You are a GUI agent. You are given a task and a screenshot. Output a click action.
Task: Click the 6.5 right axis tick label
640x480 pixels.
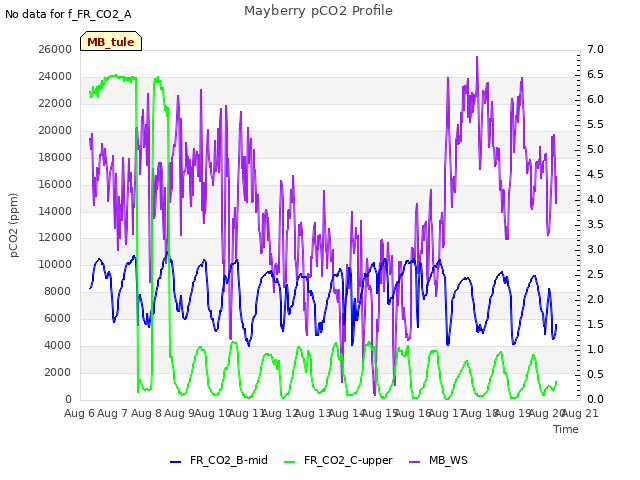(596, 74)
